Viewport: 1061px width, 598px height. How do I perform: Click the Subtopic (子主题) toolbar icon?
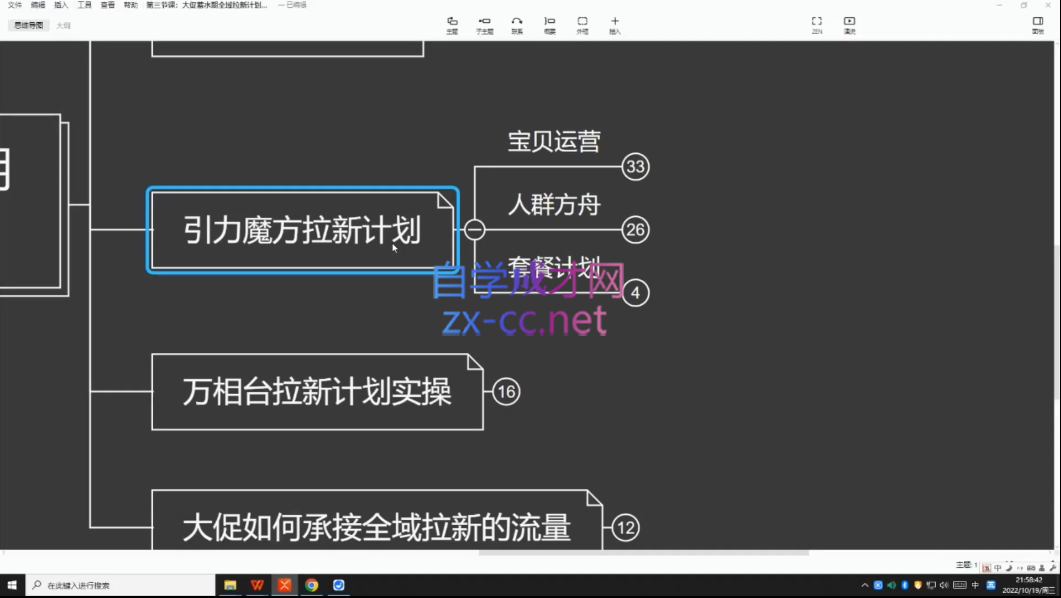pos(484,25)
